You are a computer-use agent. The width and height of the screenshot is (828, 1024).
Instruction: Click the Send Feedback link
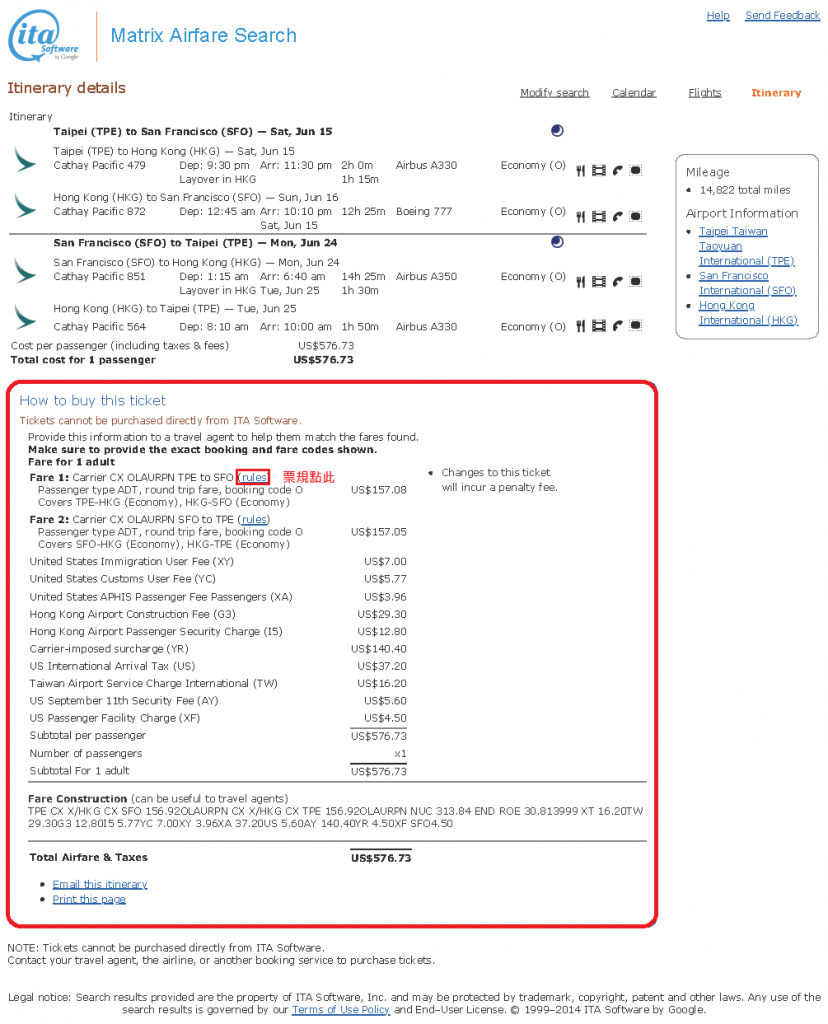(782, 15)
